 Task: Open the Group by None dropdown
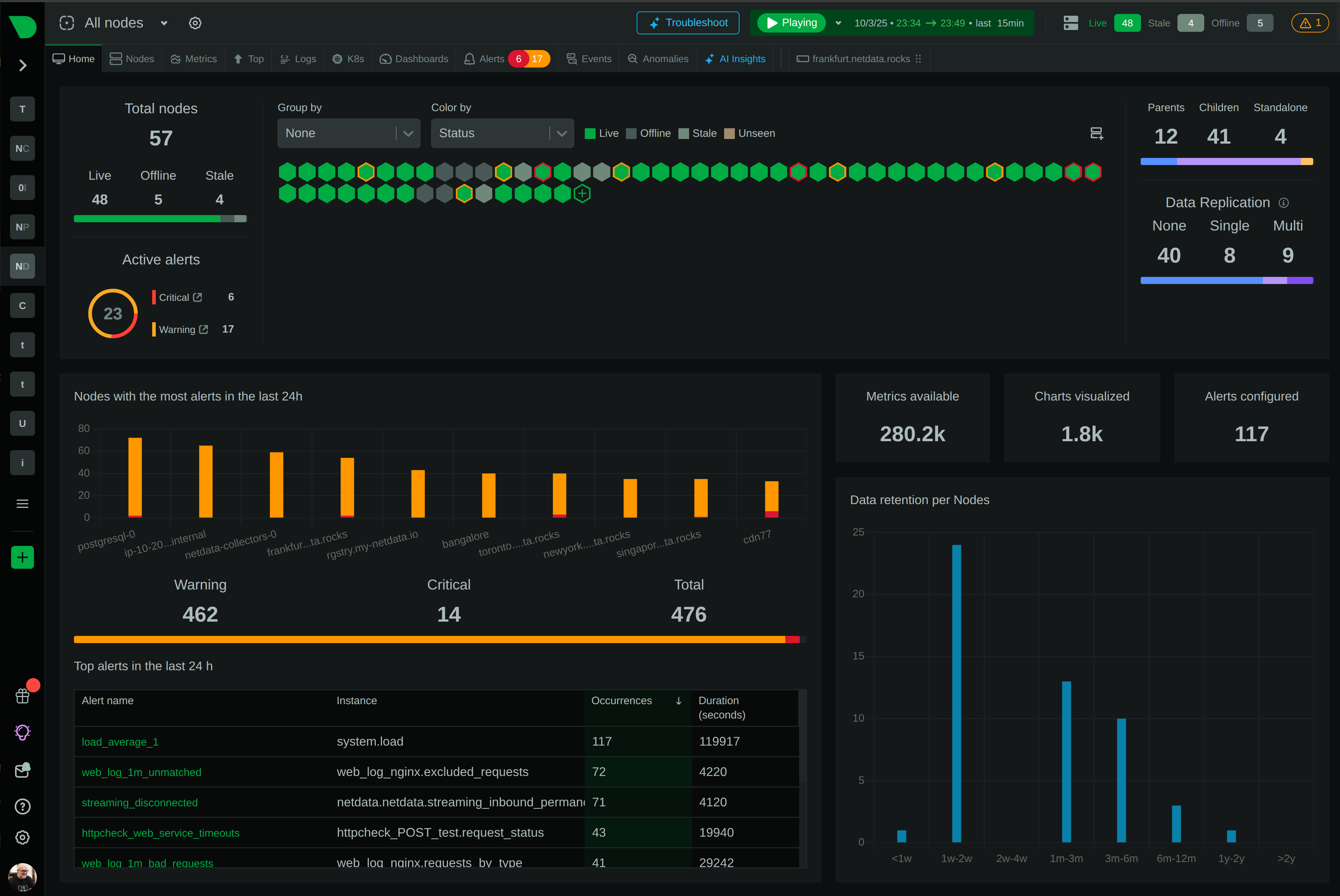pos(349,133)
